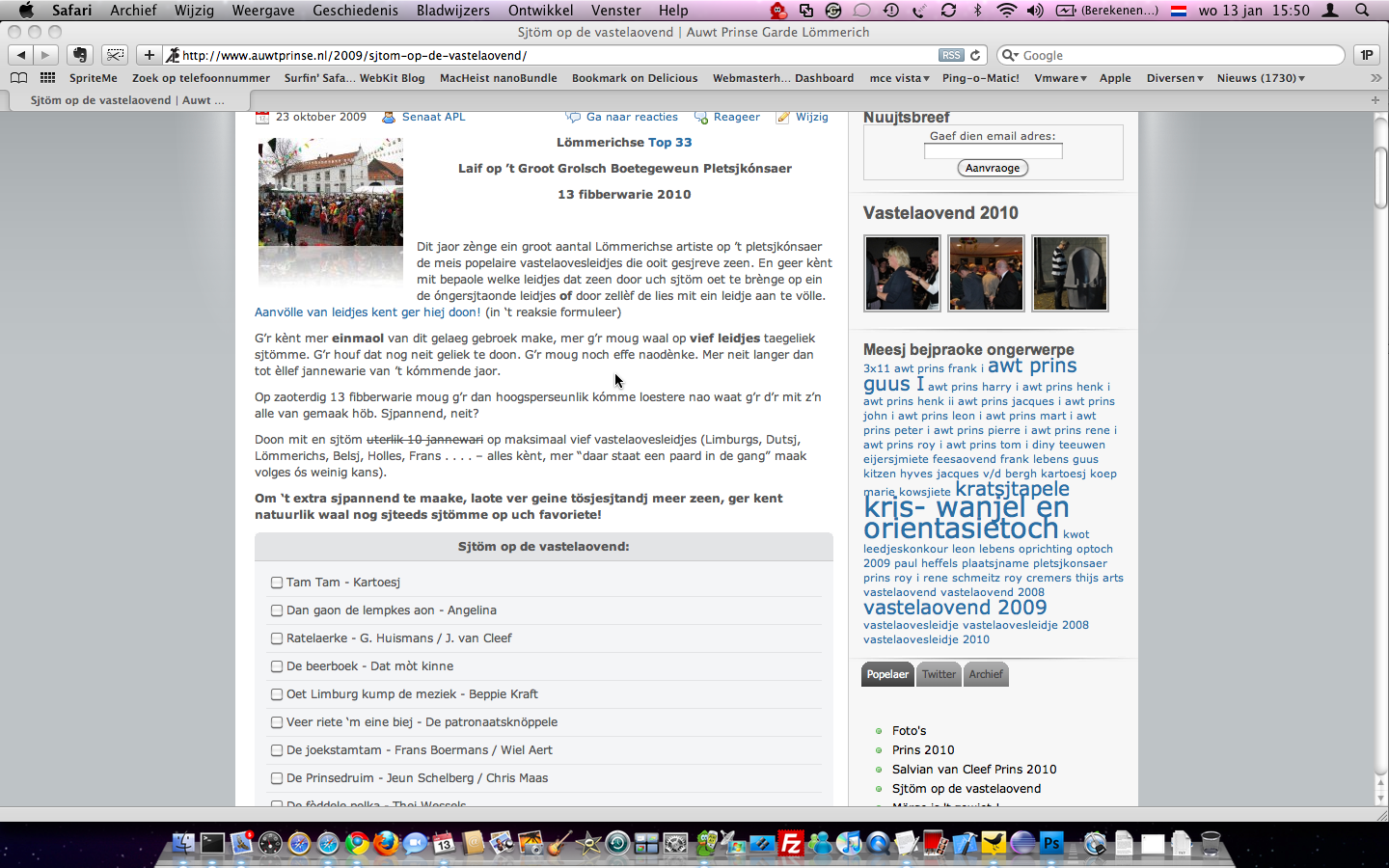Follow the 'Ga naar reacties' link
The height and width of the screenshot is (868, 1389).
632,117
